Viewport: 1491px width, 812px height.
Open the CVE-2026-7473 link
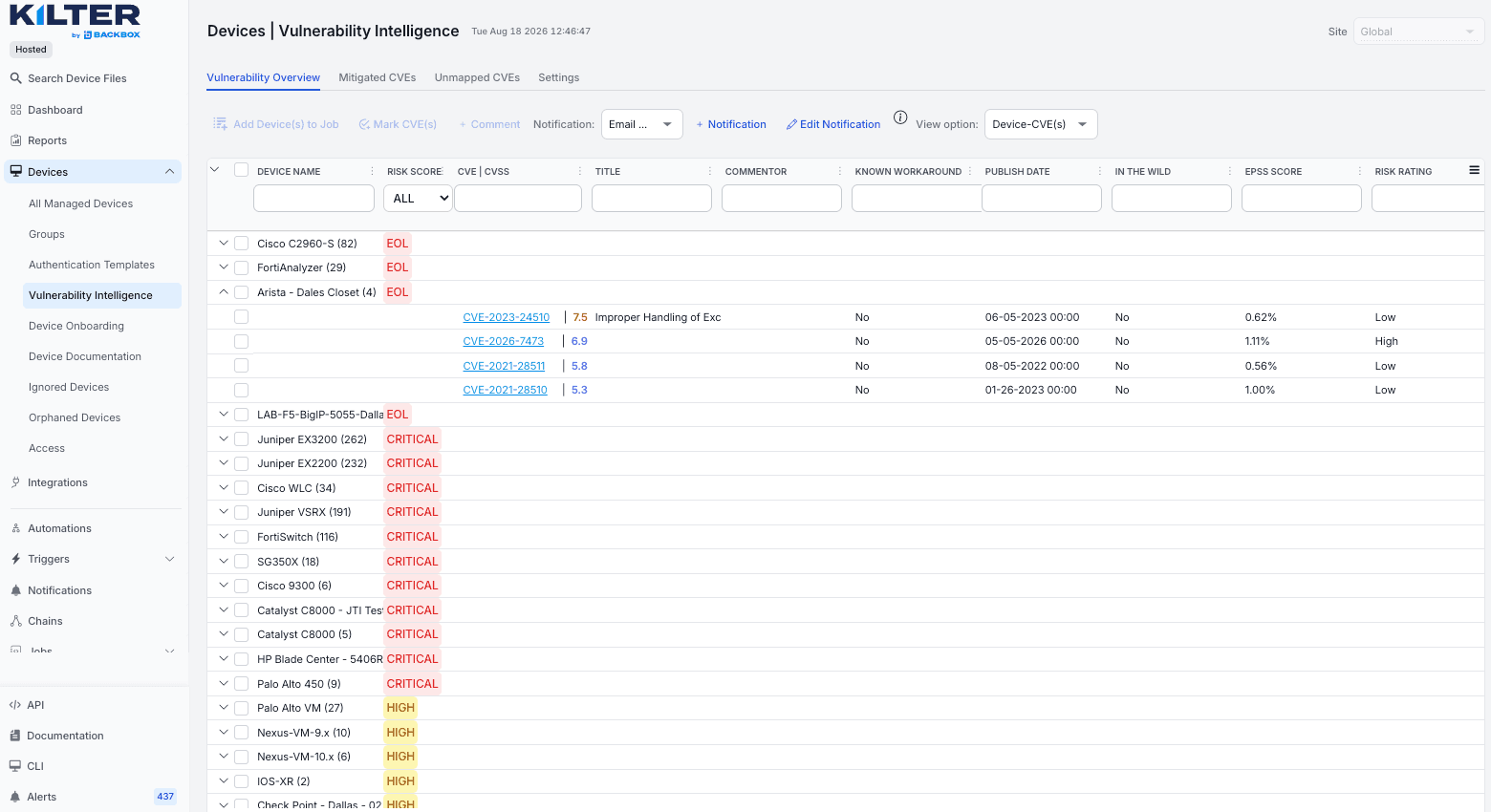[504, 341]
